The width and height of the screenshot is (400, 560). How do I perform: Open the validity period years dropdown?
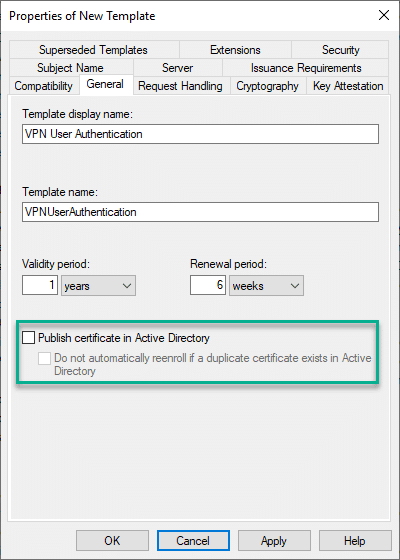click(x=98, y=285)
